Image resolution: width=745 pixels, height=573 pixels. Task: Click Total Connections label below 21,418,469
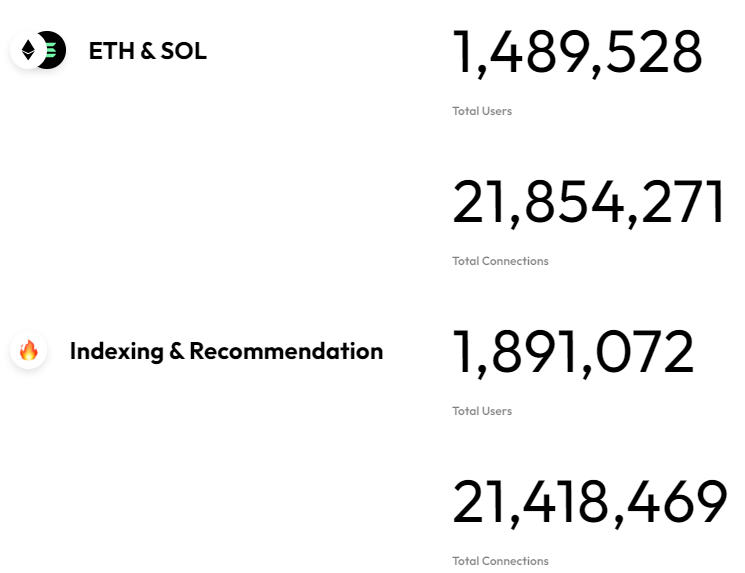(500, 561)
